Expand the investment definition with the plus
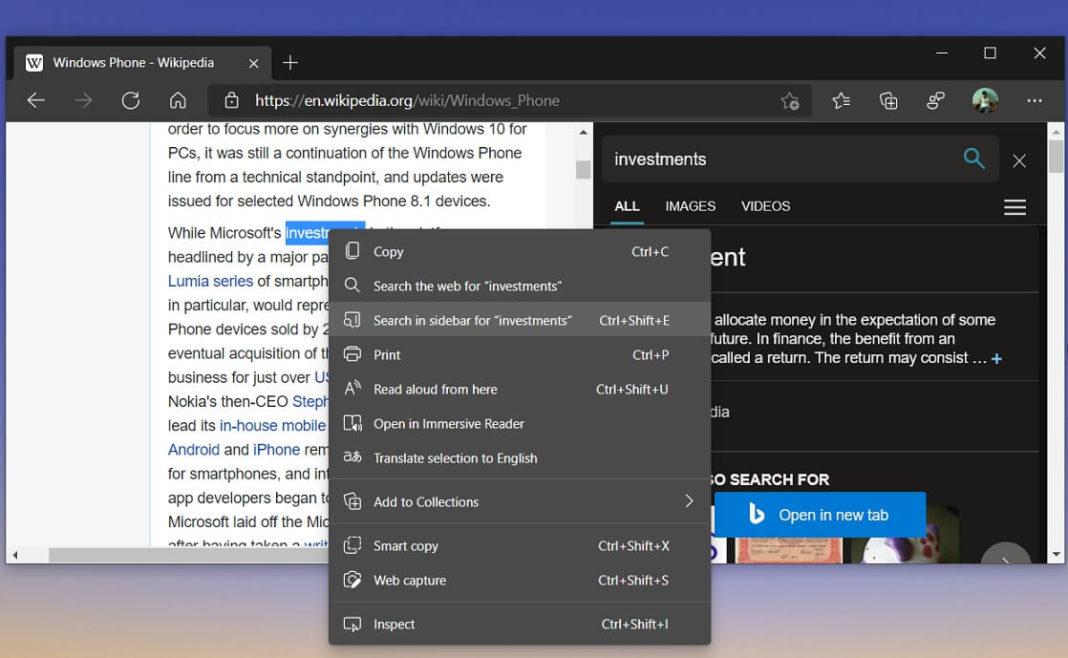The image size is (1068, 658). pos(996,358)
